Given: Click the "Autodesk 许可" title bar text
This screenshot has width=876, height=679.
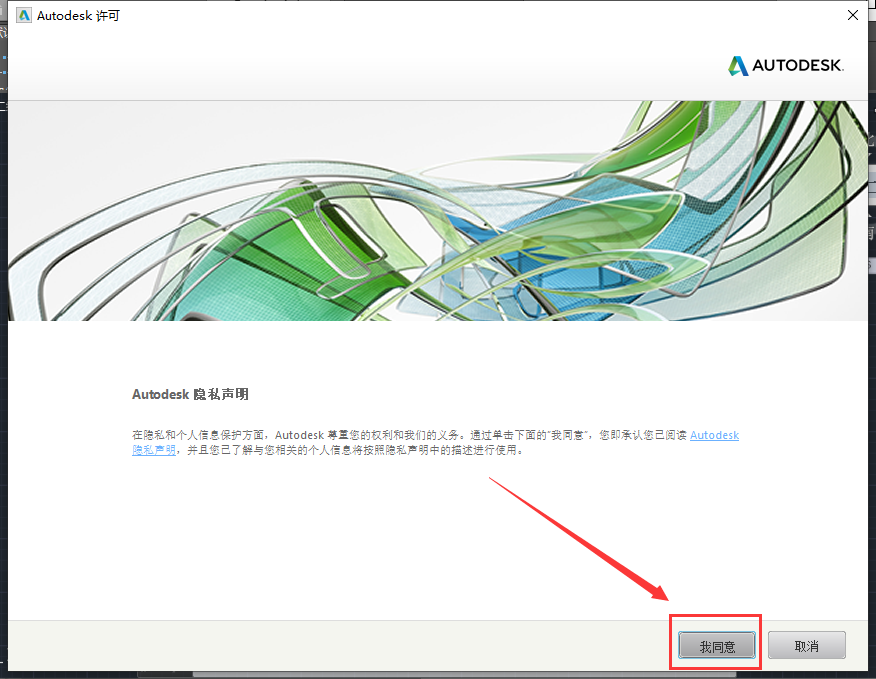Looking at the screenshot, I should [78, 16].
